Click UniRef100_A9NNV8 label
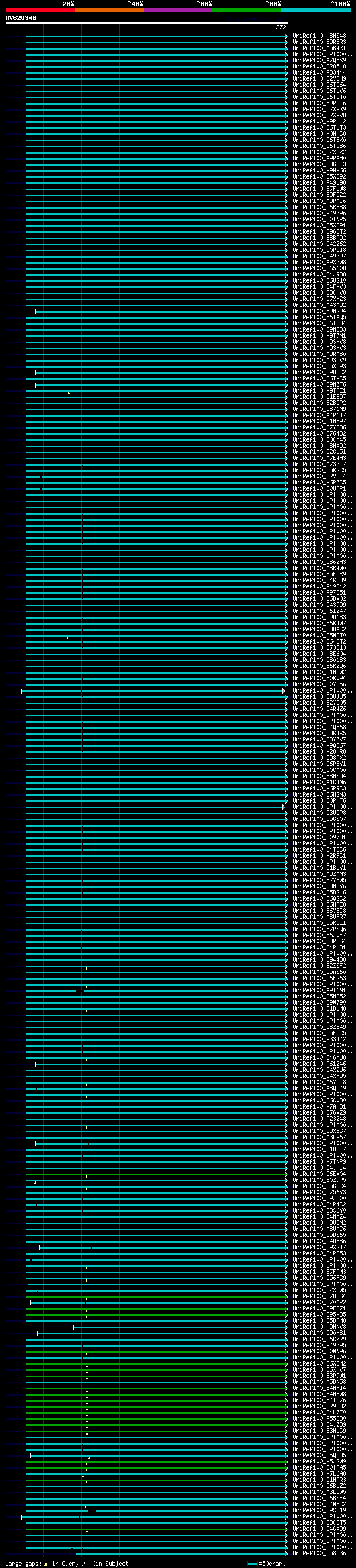Image resolution: width=356 pixels, height=1568 pixels. point(319,1327)
